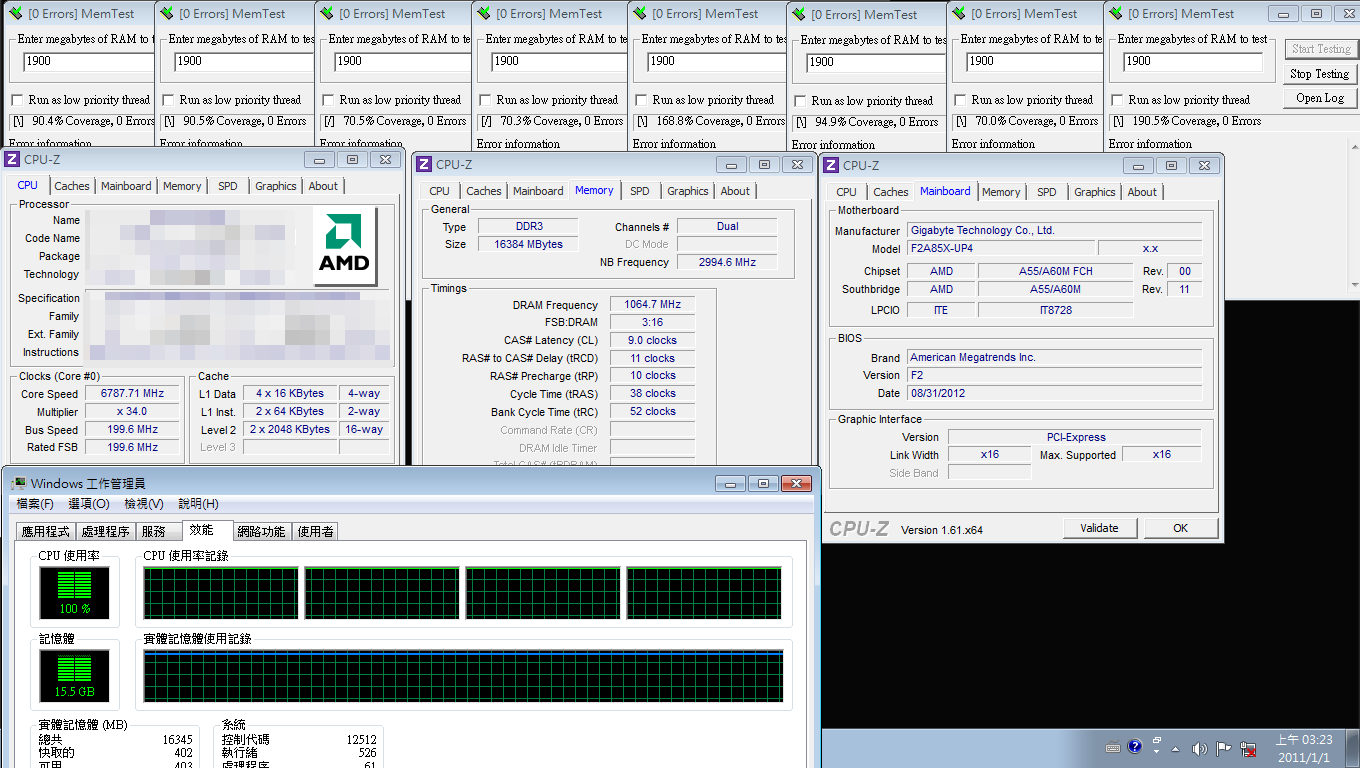The image size is (1360, 768).
Task: Open the Action Center flag tray icon
Action: (x=1224, y=748)
